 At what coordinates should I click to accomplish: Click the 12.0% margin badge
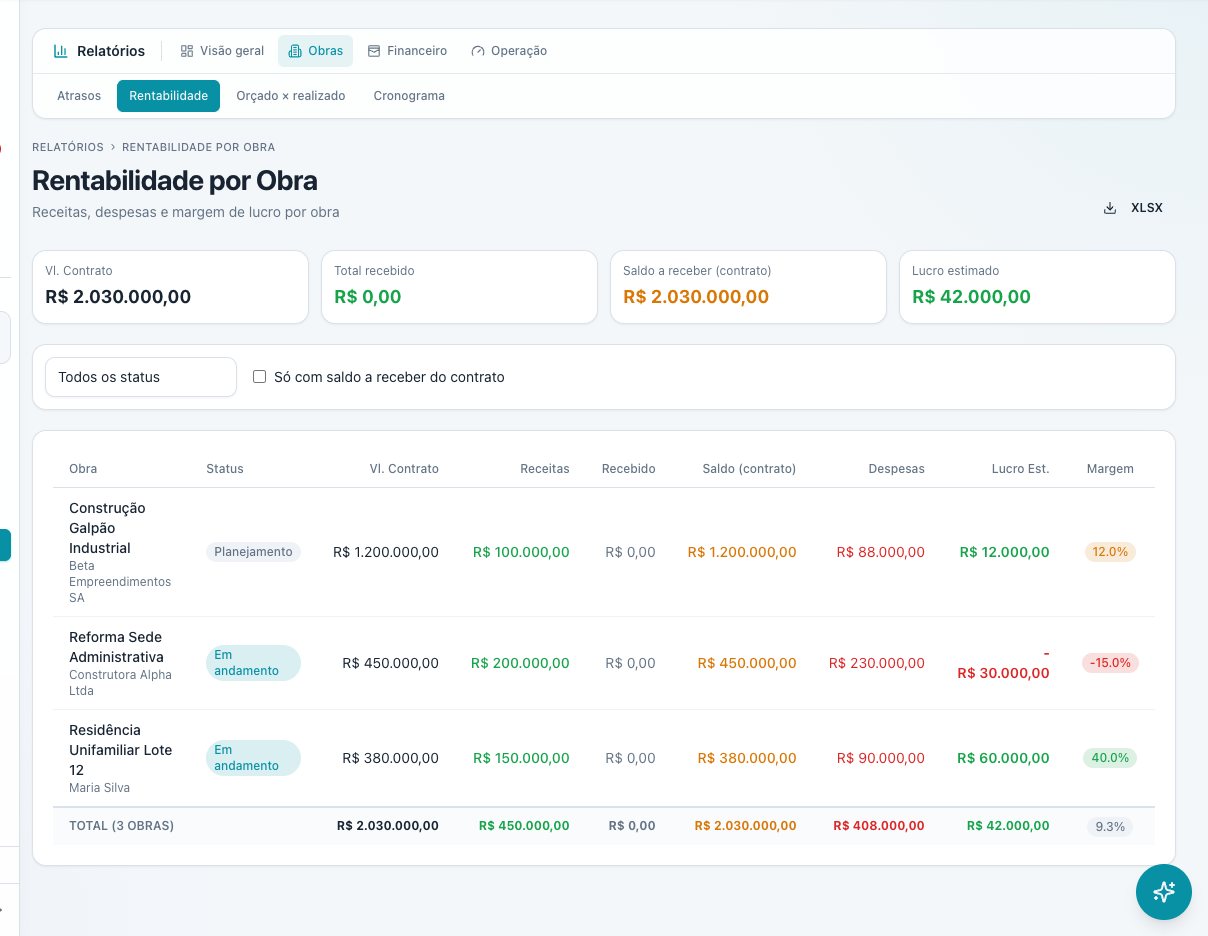pos(1110,552)
